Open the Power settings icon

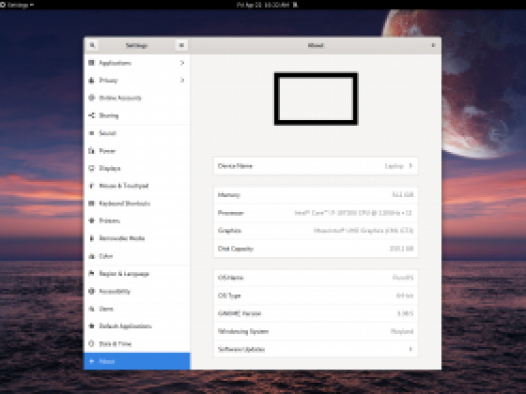coord(92,151)
